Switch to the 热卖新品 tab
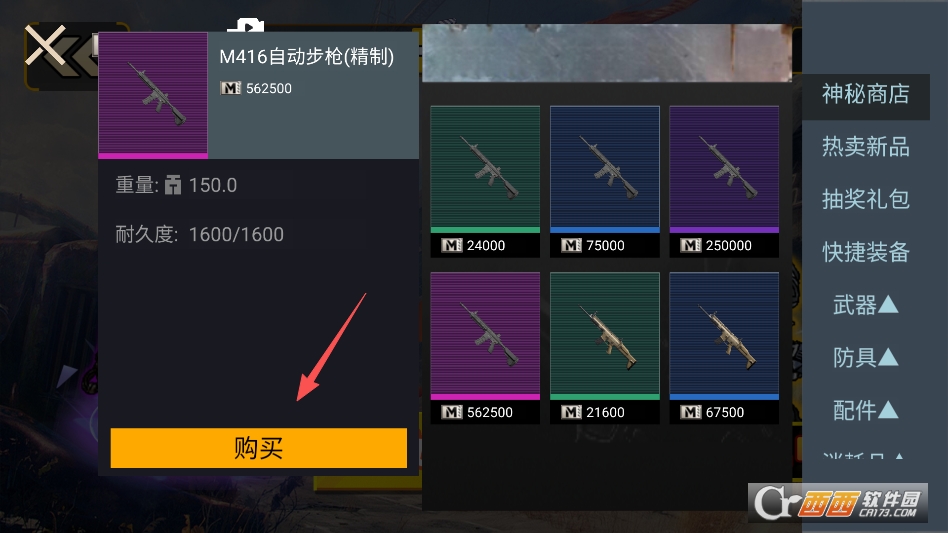Screen dimensions: 948x533 (865, 147)
